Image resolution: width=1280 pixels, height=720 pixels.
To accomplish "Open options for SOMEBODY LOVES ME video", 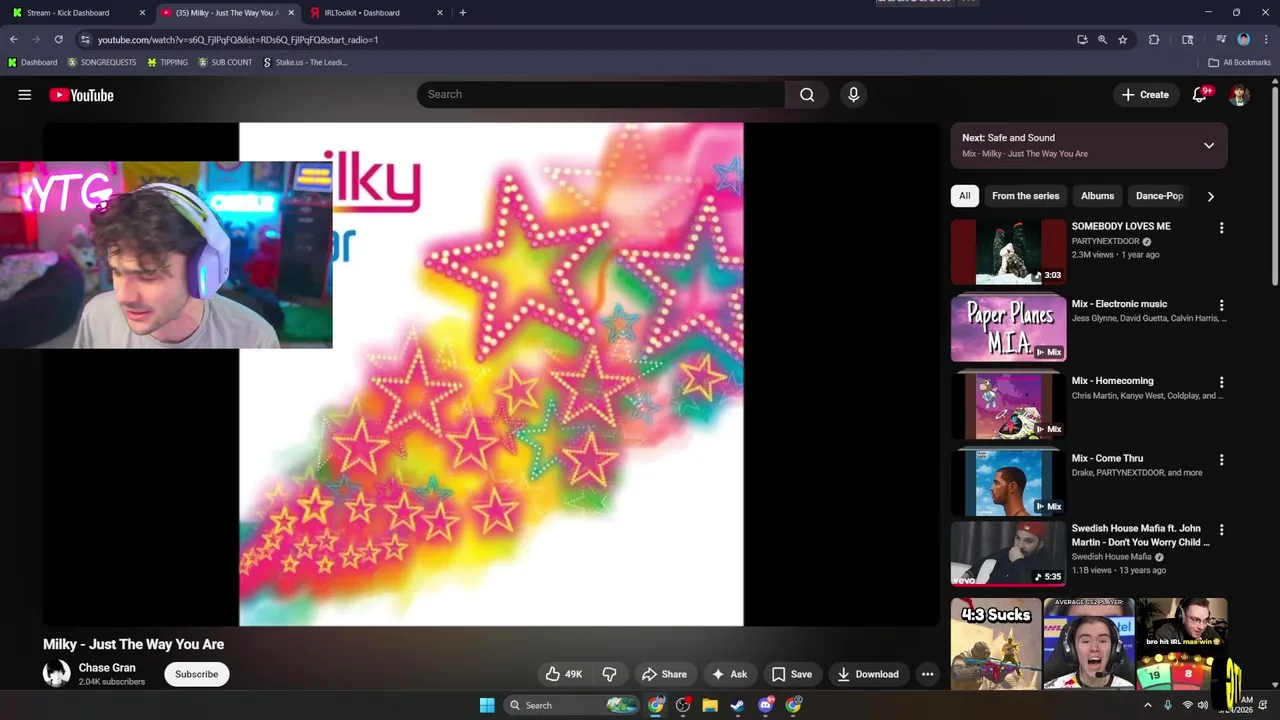I will click(x=1221, y=228).
